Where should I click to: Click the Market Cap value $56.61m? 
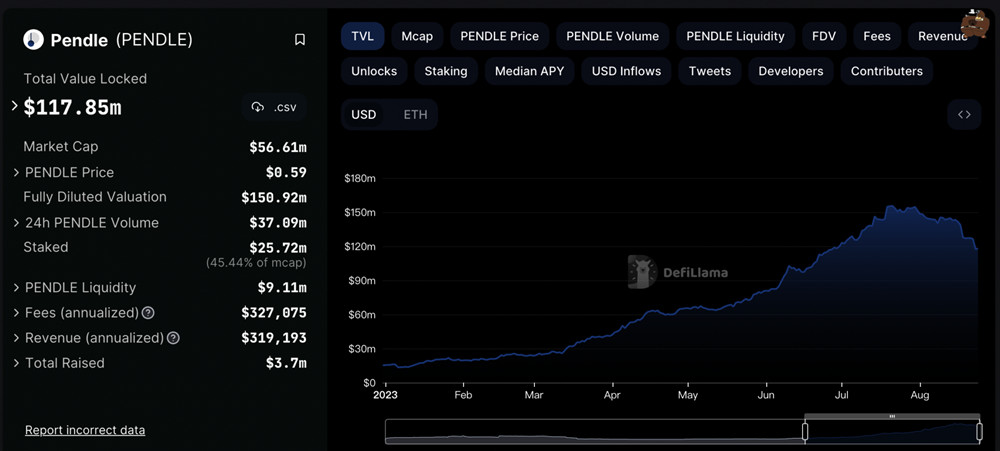(x=278, y=147)
